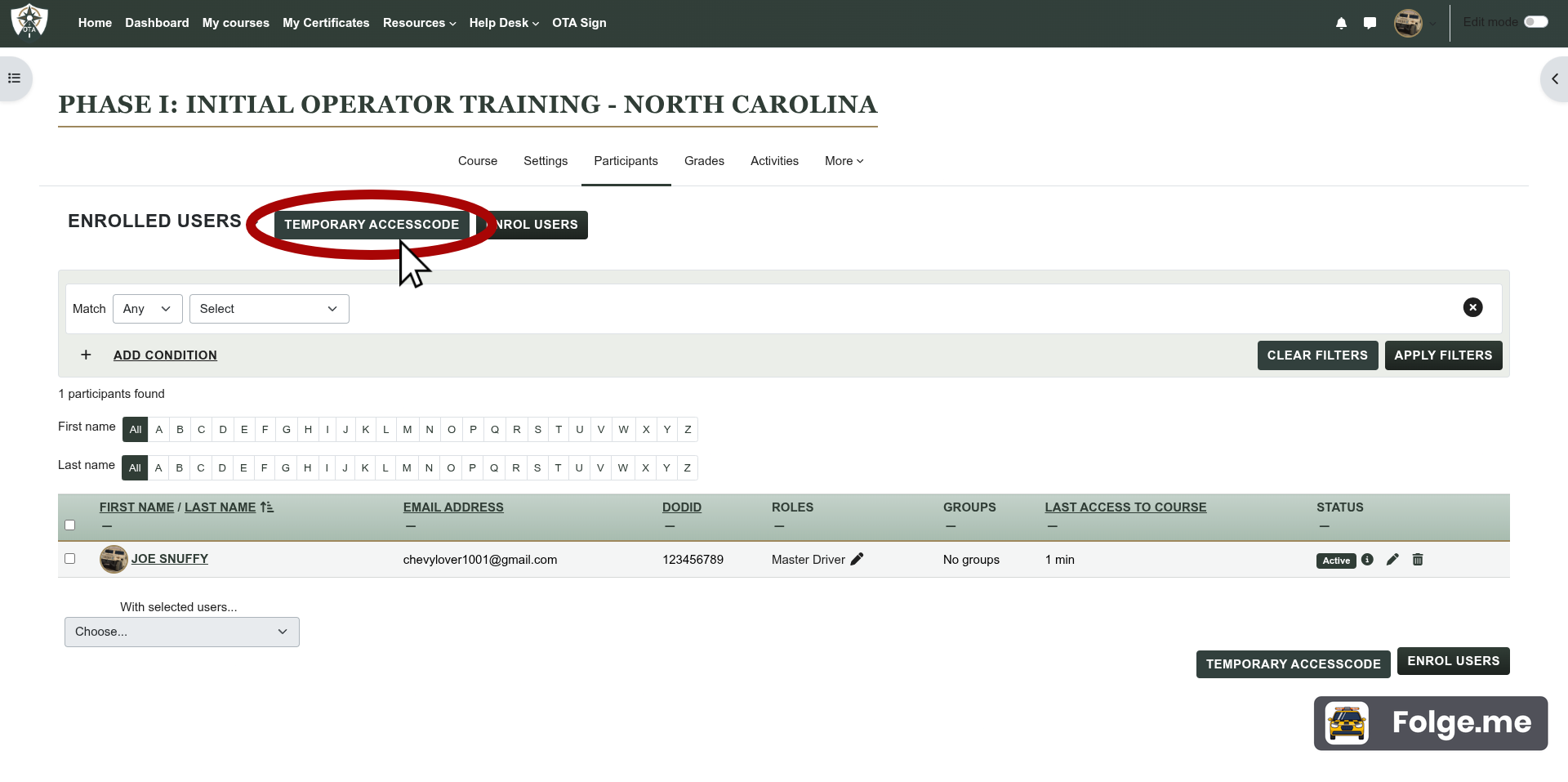Screen dimensions: 1568x782
Task: Open the messaging chat icon
Action: pos(1370,23)
